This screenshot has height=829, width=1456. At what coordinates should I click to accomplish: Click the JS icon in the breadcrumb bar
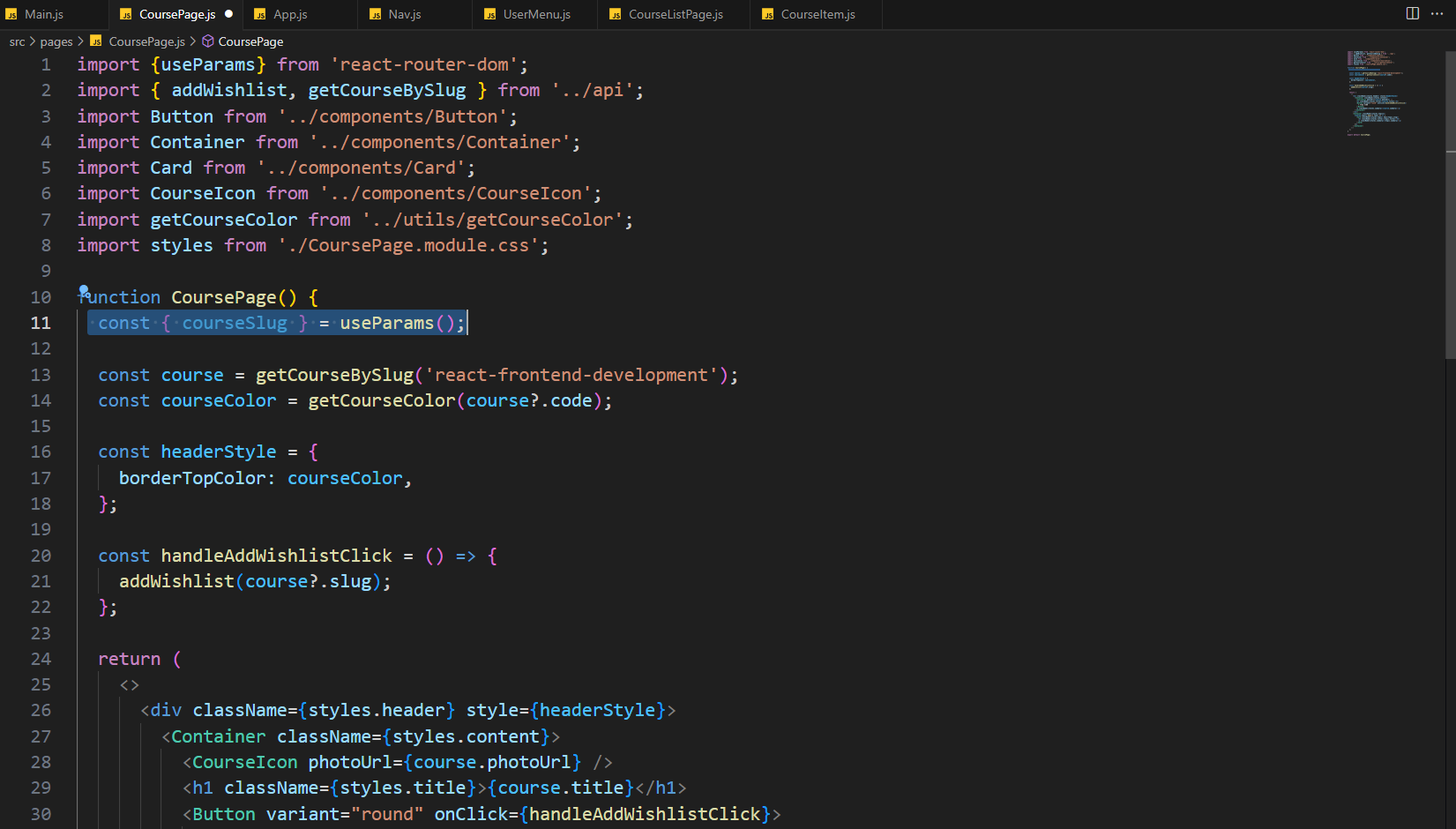coord(97,41)
